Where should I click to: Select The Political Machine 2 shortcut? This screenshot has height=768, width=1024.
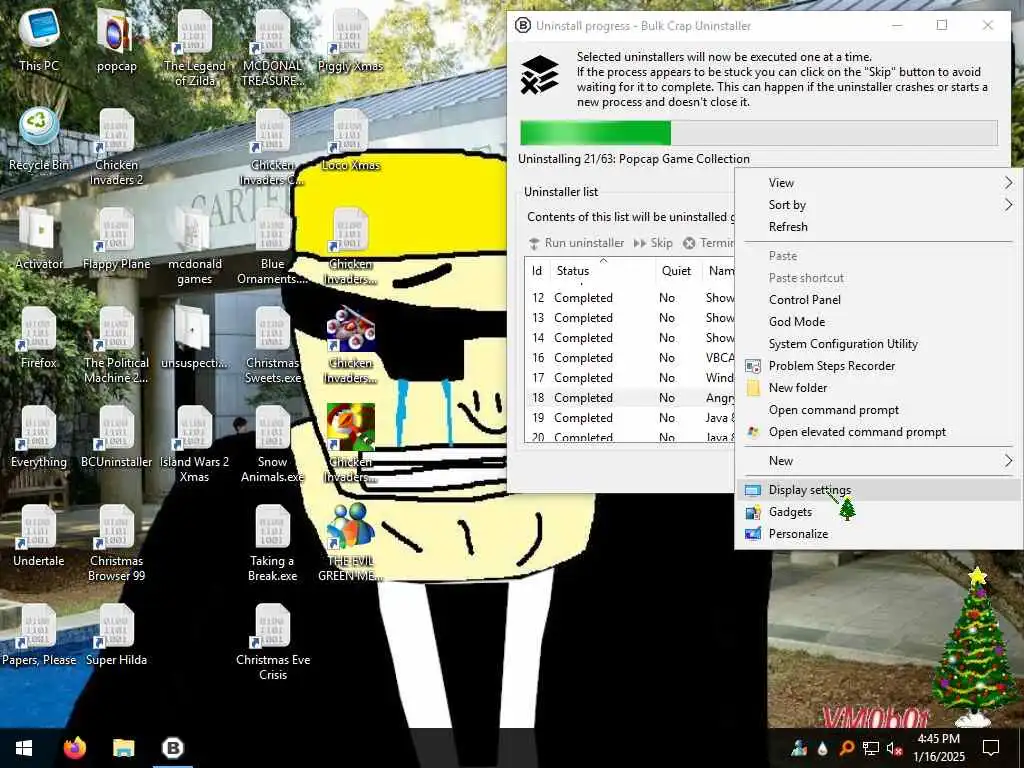point(116,345)
